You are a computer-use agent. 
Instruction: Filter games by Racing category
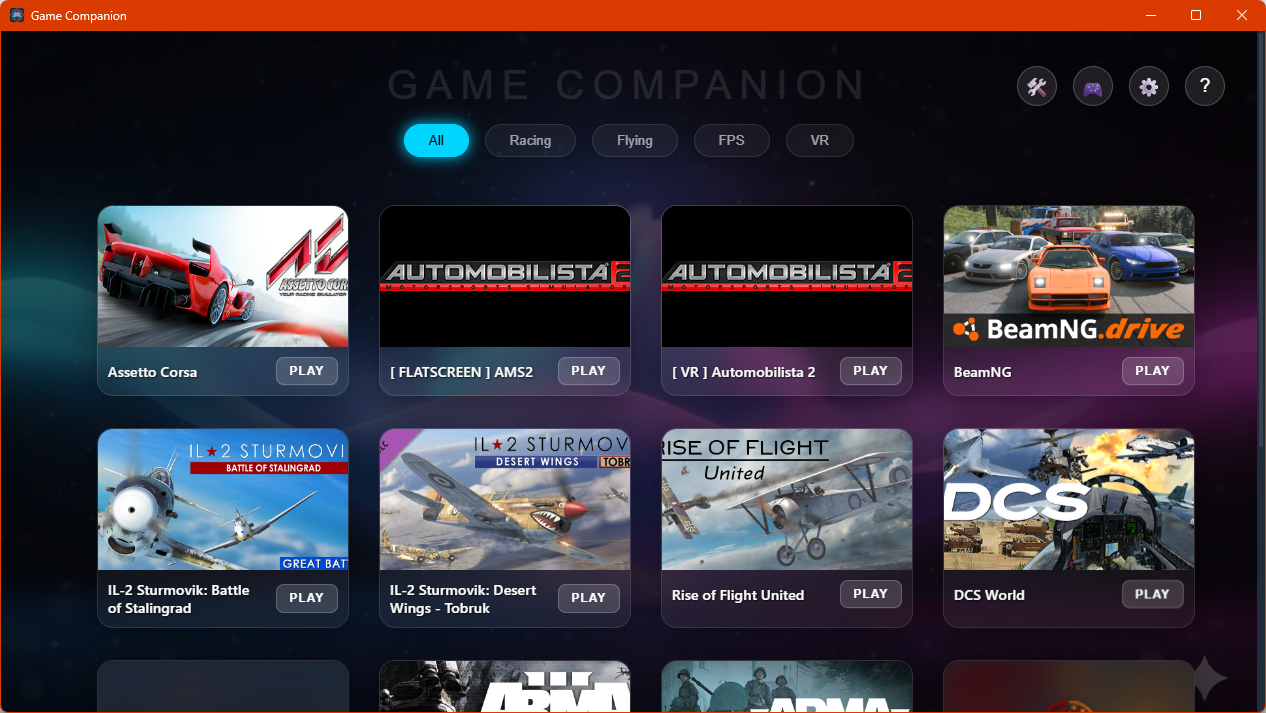point(530,141)
